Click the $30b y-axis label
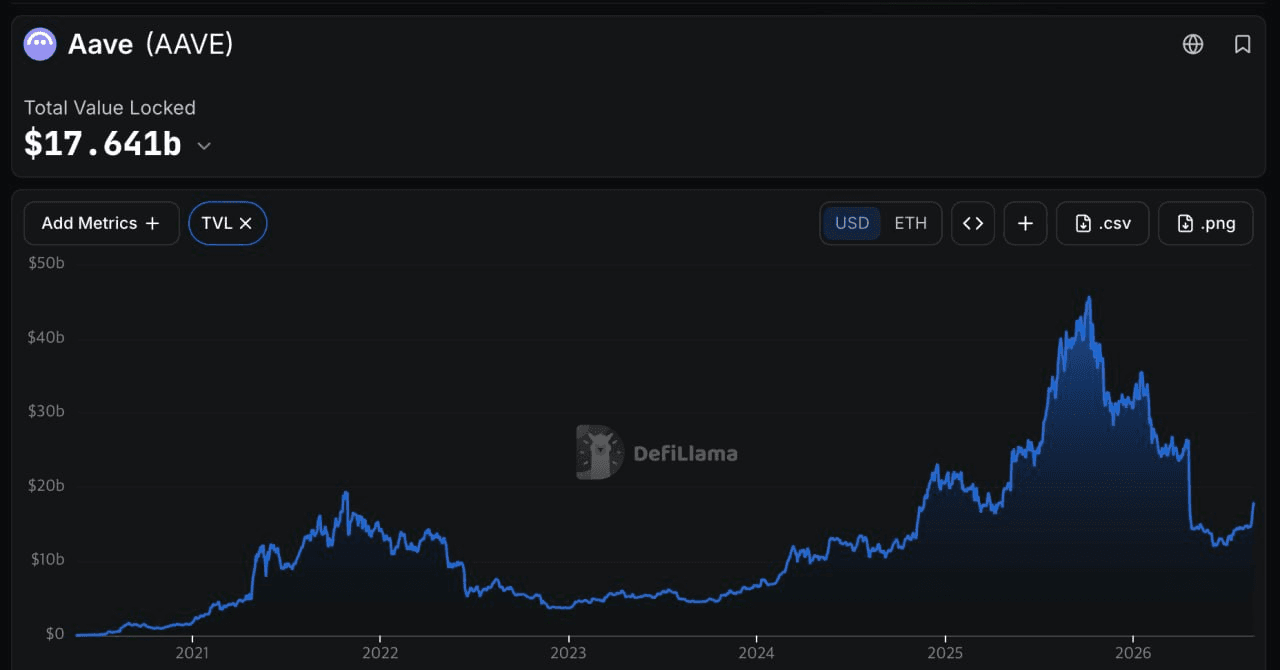The height and width of the screenshot is (670, 1280). coord(46,411)
